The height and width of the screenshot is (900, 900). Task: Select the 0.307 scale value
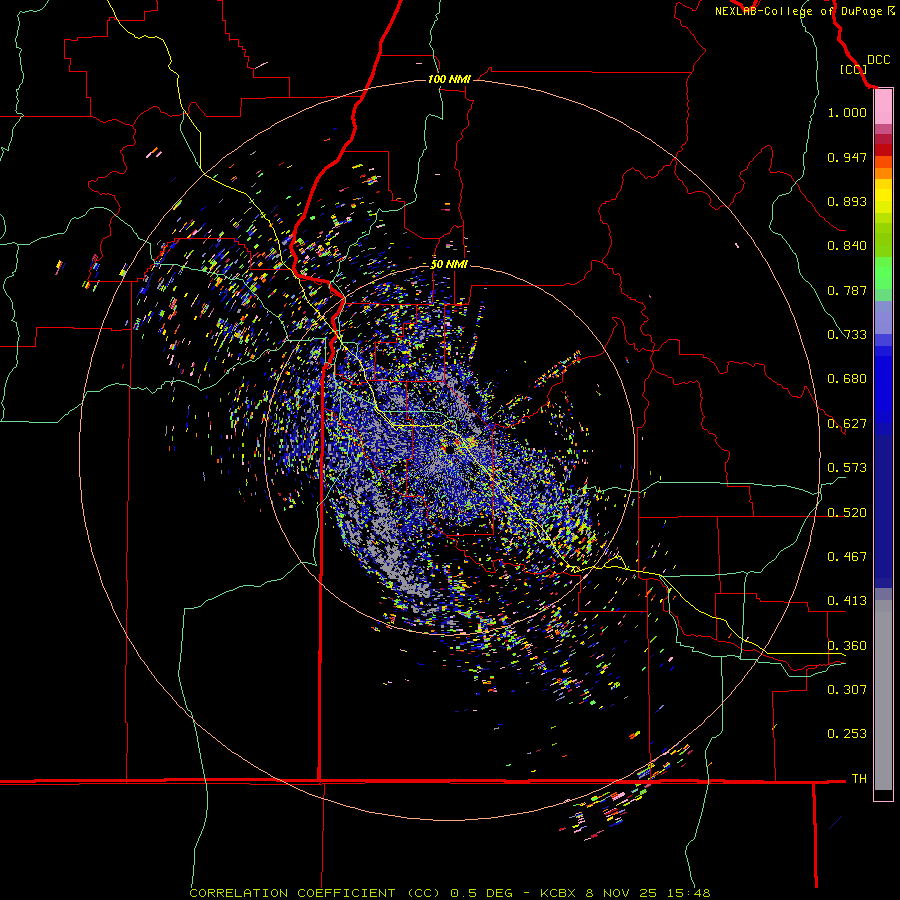847,689
